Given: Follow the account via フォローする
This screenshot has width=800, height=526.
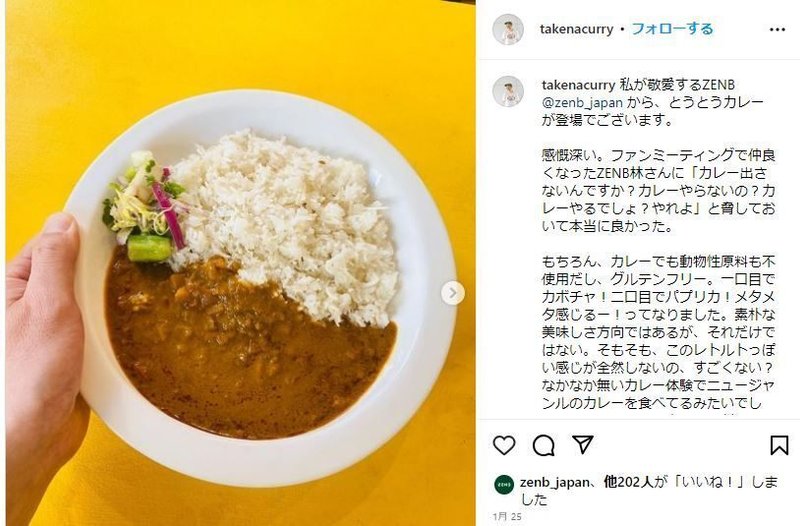Looking at the screenshot, I should point(672,29).
